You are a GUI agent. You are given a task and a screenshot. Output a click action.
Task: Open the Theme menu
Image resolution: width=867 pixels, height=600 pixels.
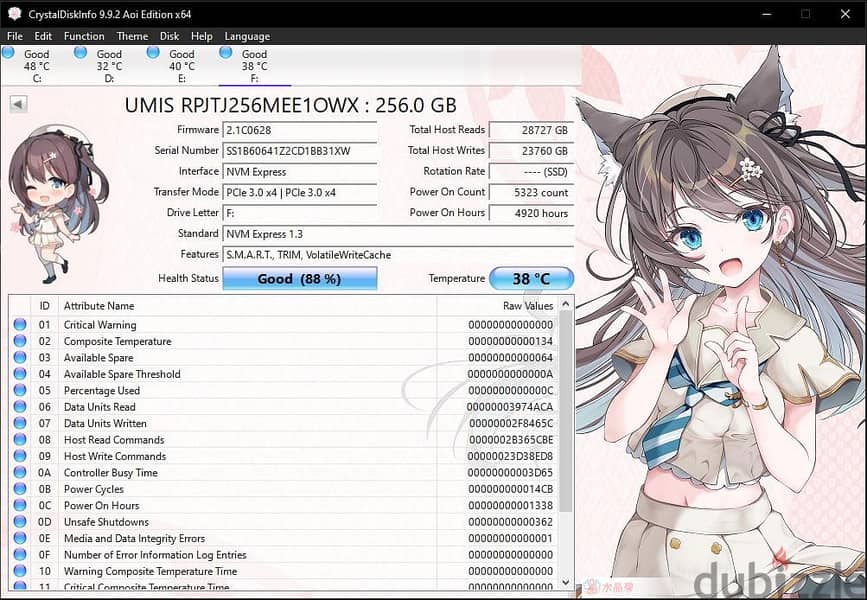[132, 36]
